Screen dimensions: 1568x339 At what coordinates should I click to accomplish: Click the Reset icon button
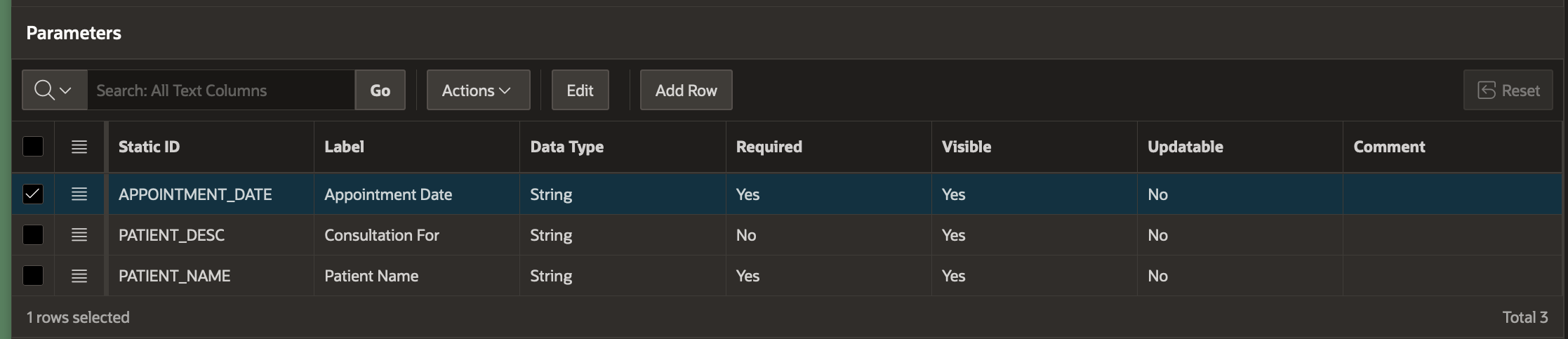1508,90
